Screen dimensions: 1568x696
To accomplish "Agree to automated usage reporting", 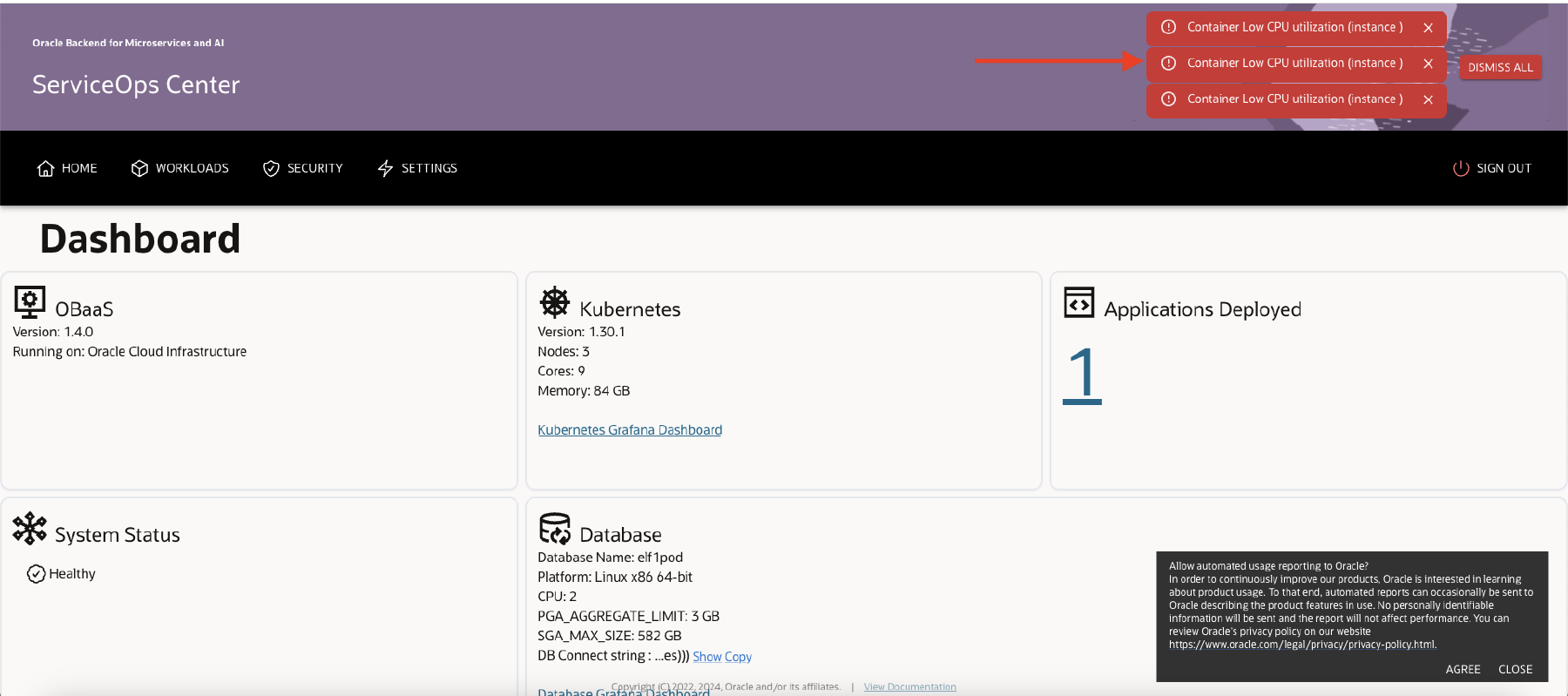I will (1463, 669).
